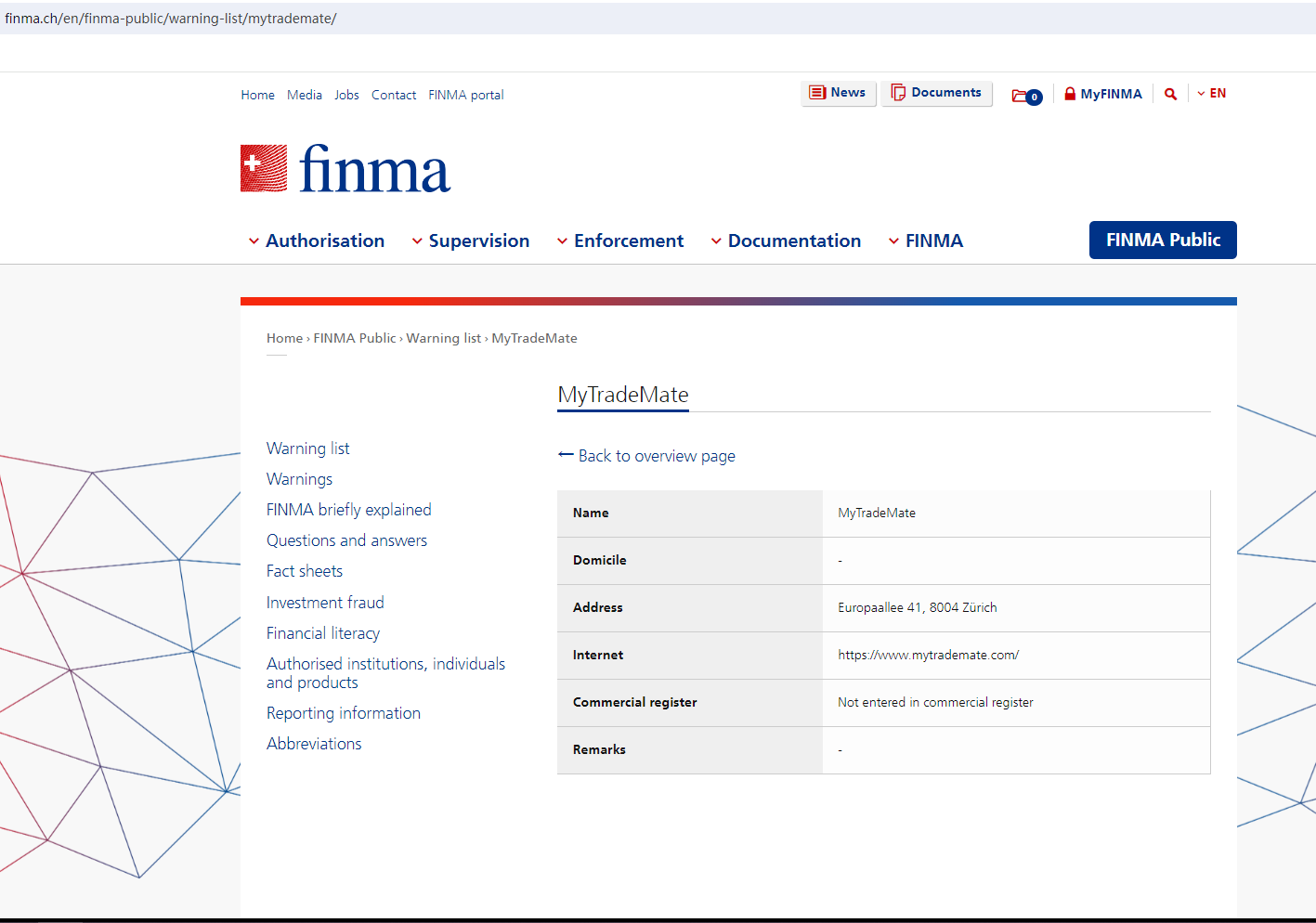Go to Warning list in breadcrumb
This screenshot has width=1316, height=923.
(443, 338)
